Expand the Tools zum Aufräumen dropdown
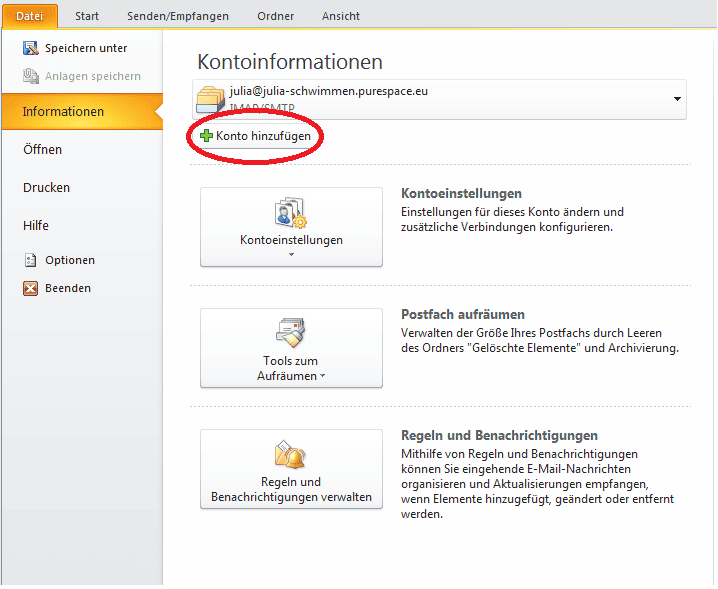718x589 pixels. coord(323,377)
